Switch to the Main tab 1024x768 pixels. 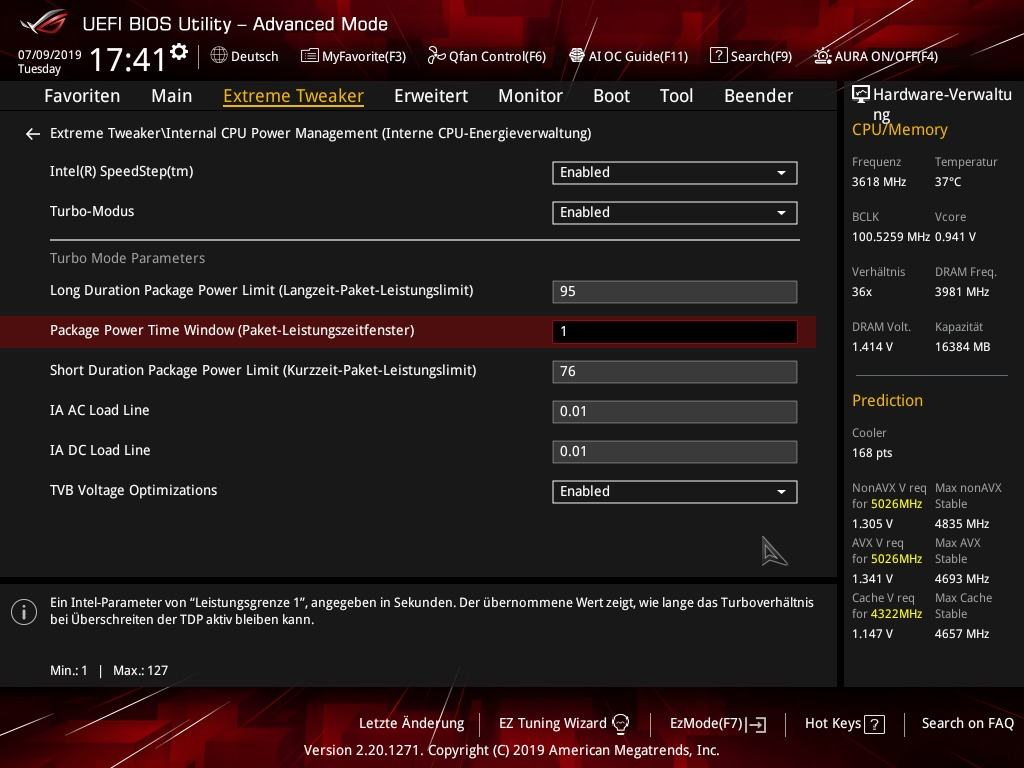click(x=172, y=96)
